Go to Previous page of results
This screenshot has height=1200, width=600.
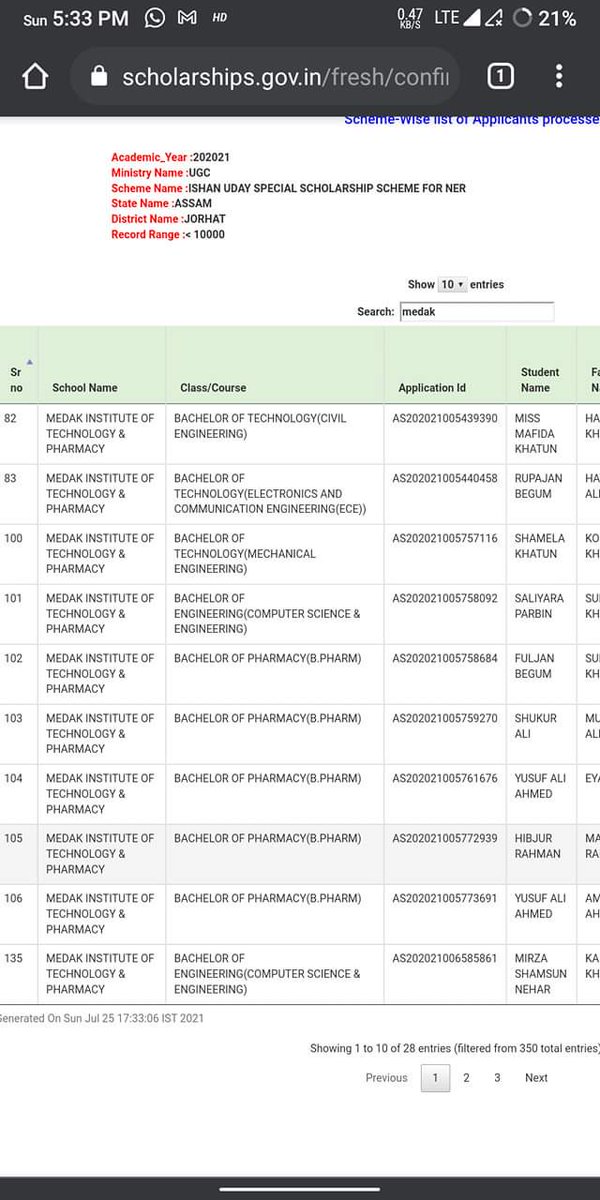(x=386, y=1078)
